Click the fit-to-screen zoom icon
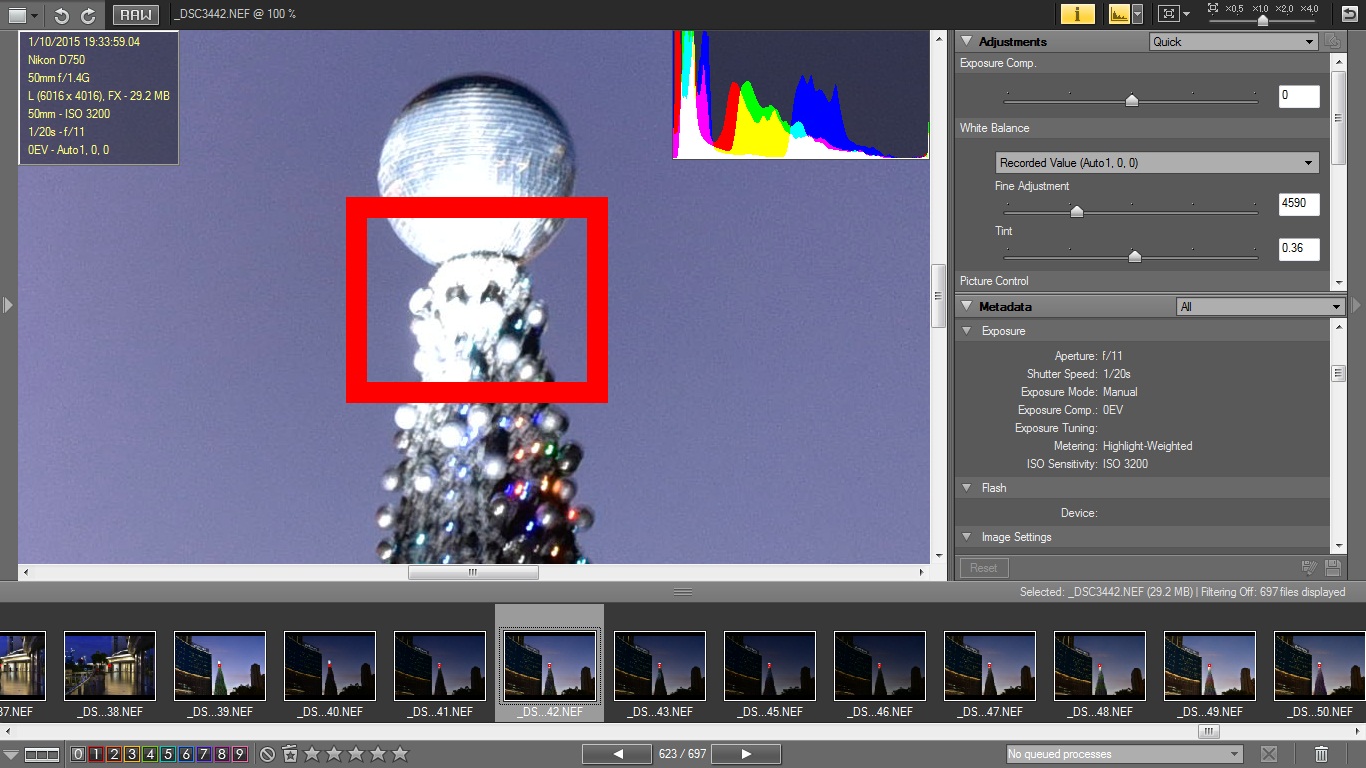Screen dimensions: 1366x768 point(1167,14)
